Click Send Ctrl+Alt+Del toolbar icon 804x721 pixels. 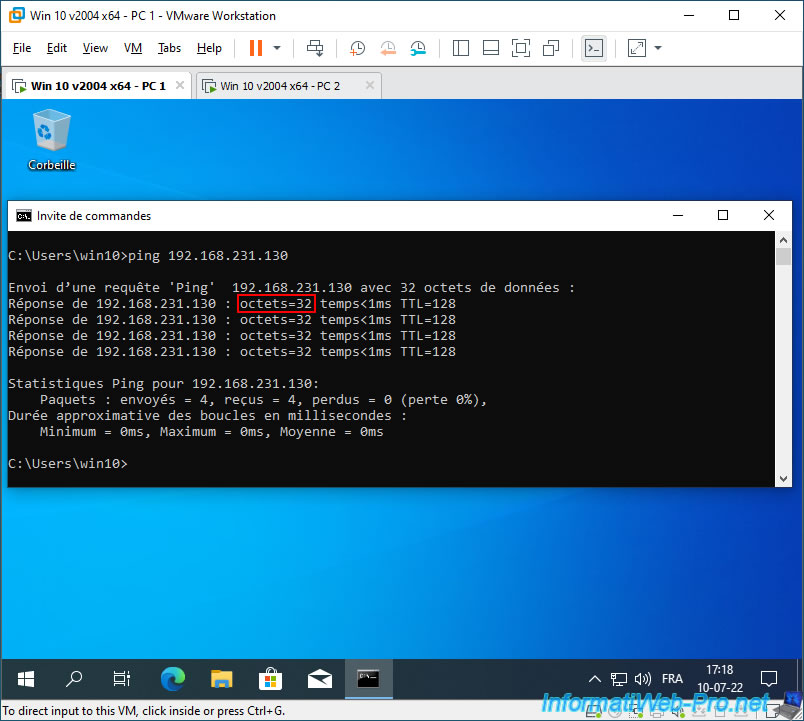[315, 48]
